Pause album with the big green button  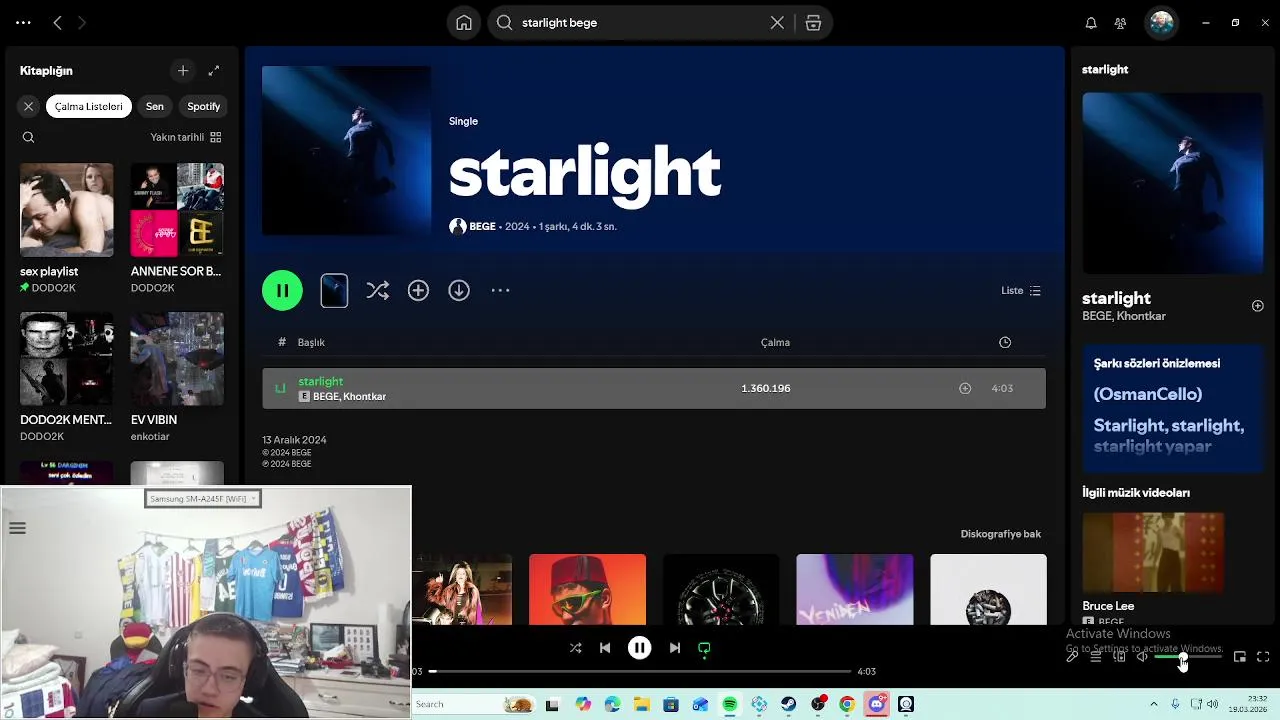pyautogui.click(x=282, y=290)
